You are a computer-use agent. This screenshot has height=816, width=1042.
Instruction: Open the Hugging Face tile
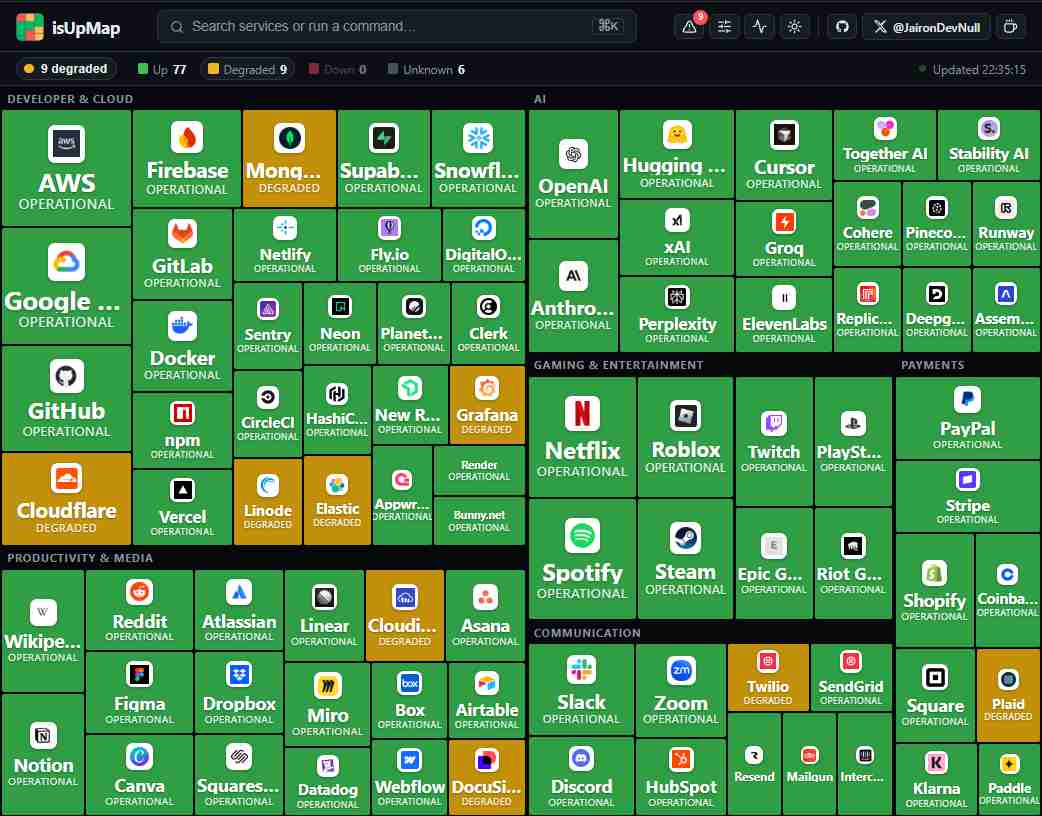(677, 154)
